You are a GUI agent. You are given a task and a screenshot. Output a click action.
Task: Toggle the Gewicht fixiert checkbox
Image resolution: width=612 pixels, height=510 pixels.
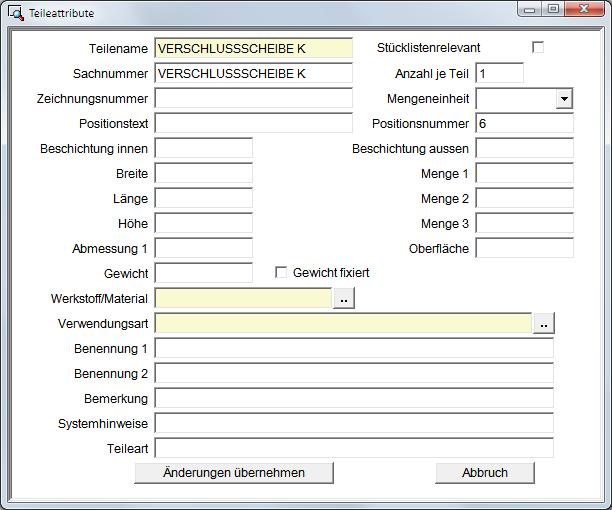(x=281, y=272)
